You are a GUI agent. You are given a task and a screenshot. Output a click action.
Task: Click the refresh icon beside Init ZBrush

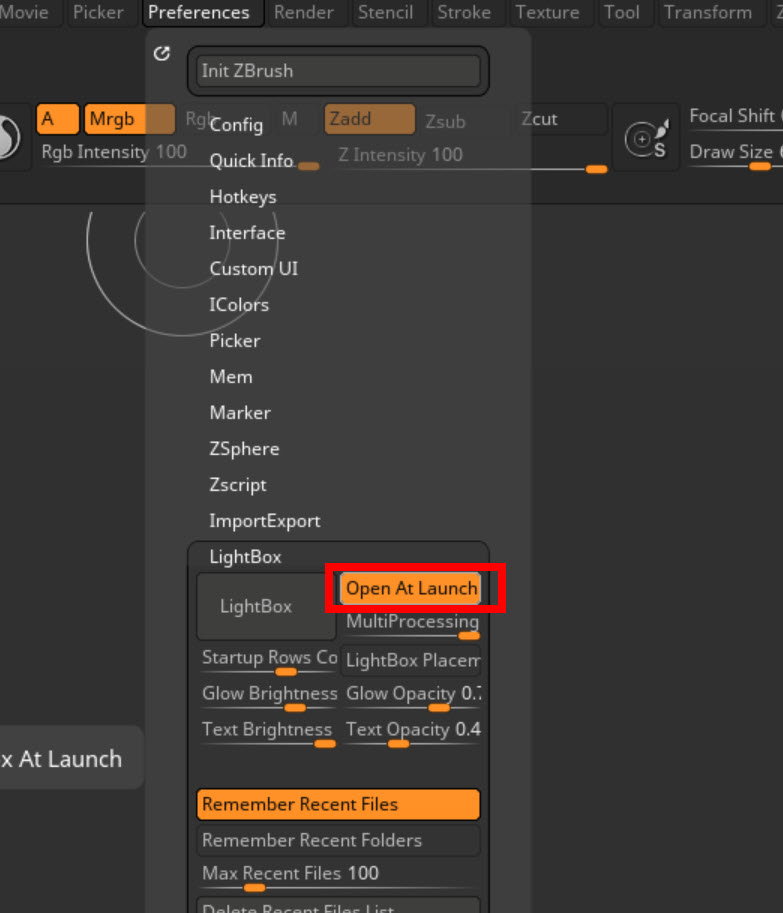pyautogui.click(x=162, y=54)
